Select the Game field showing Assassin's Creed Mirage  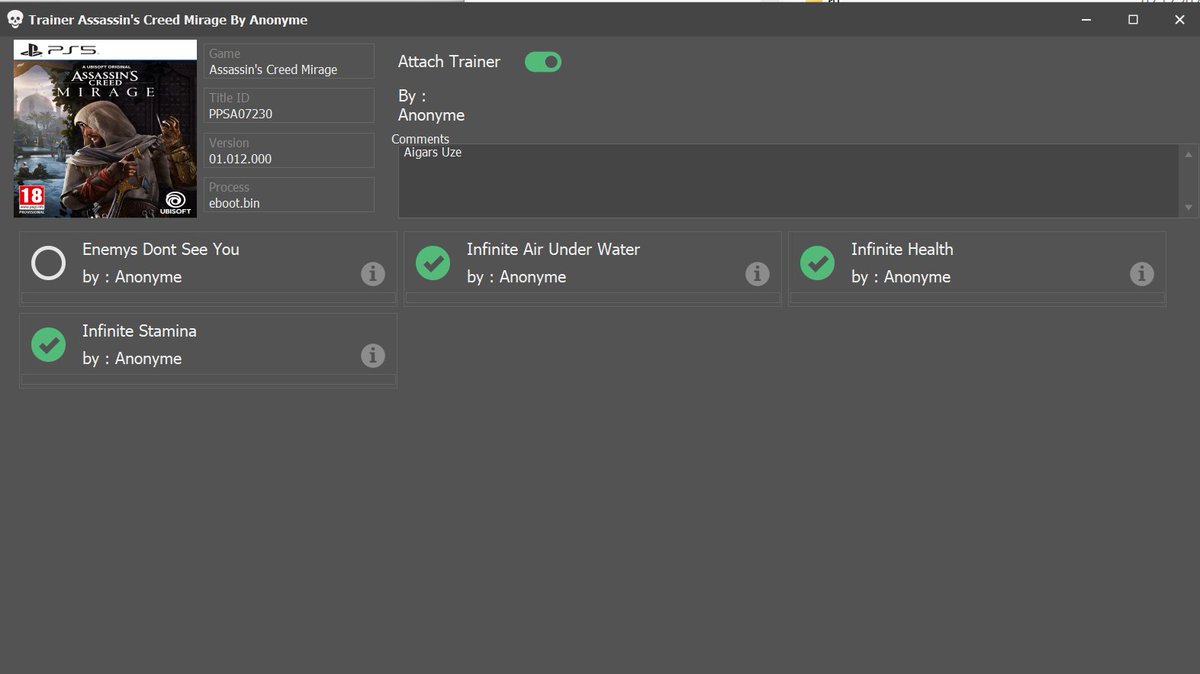pos(289,61)
